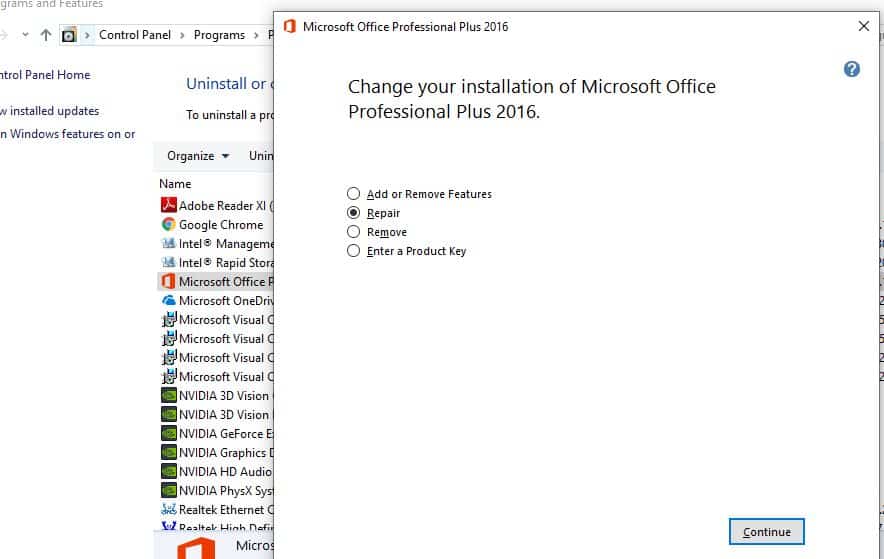Select Adobe Reader XI program row
This screenshot has width=884, height=559.
216,205
